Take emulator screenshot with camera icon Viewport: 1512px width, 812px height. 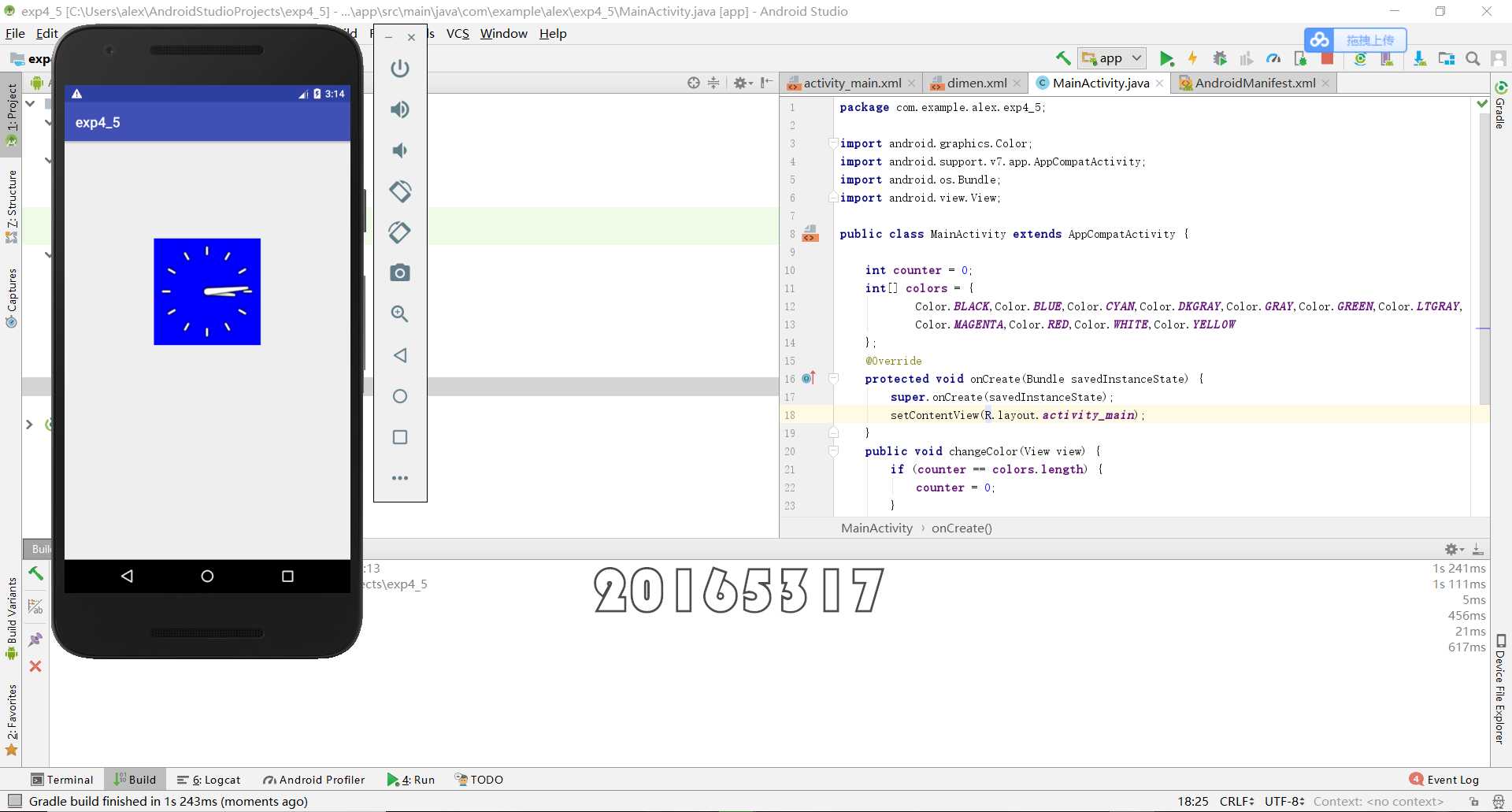[x=400, y=273]
